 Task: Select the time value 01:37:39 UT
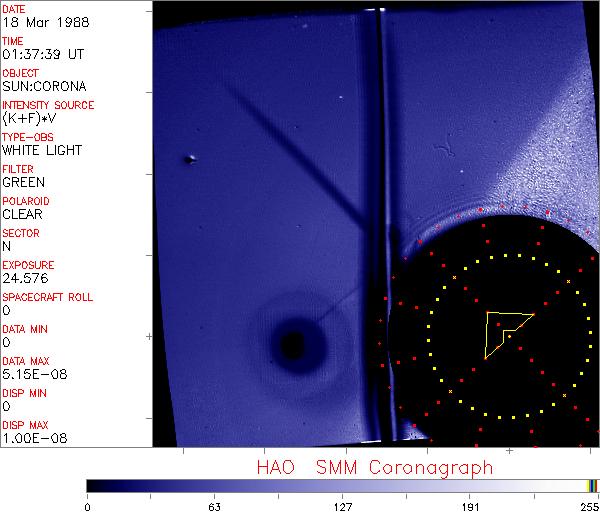coord(43,54)
